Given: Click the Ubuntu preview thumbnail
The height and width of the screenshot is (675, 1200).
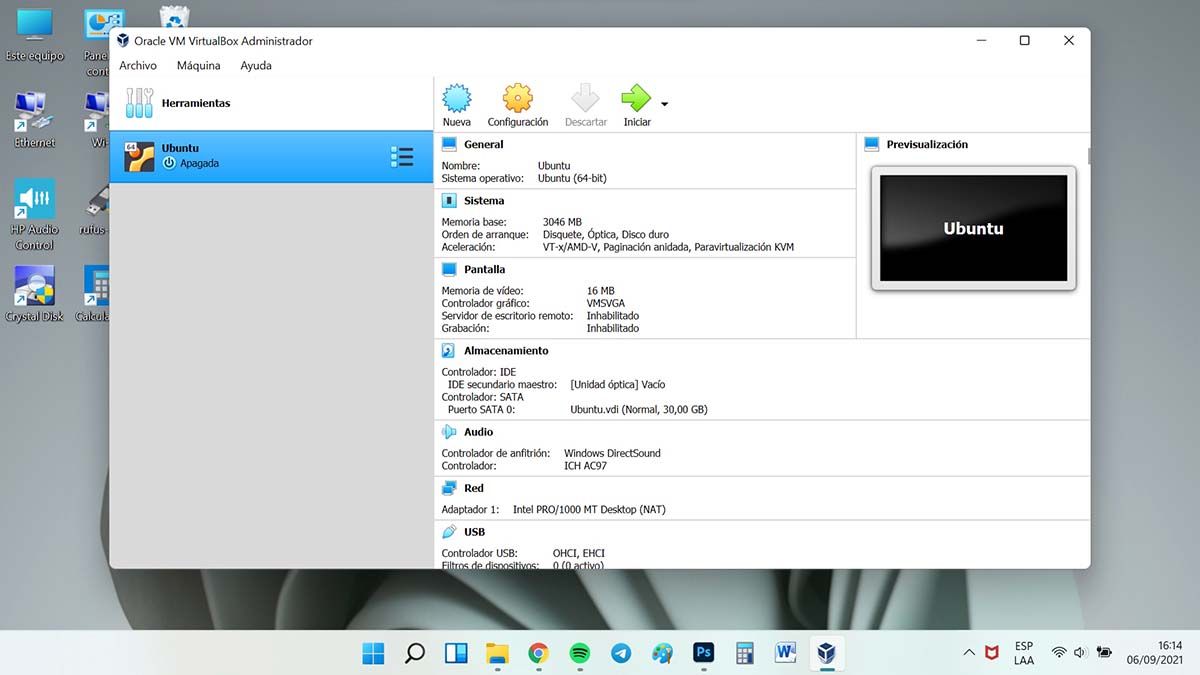Looking at the screenshot, I should click(x=973, y=228).
